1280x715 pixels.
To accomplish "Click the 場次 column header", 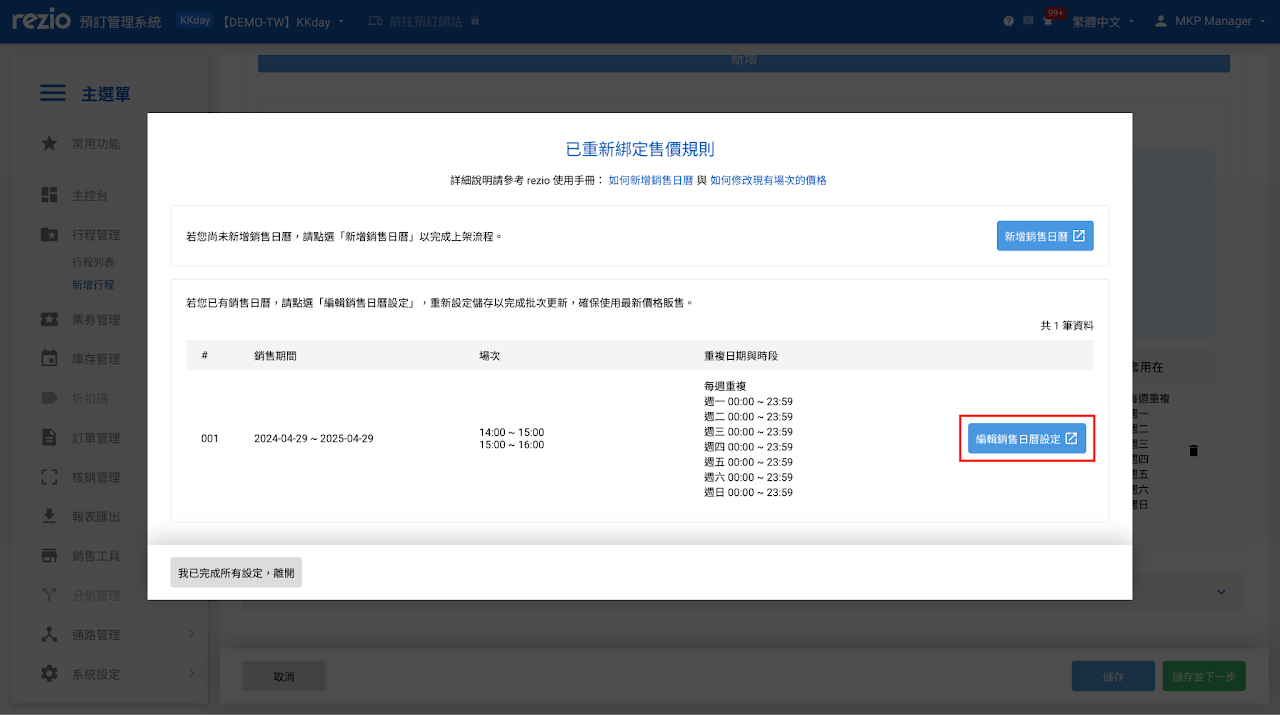I will pyautogui.click(x=490, y=356).
